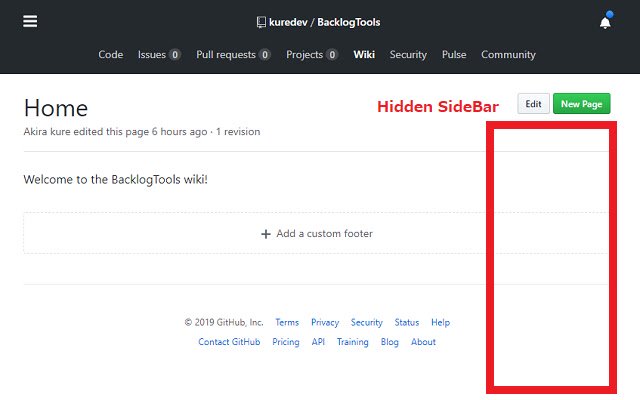Click the plus icon of custom footer
Screen dimensions: 640x400
pyautogui.click(x=266, y=234)
